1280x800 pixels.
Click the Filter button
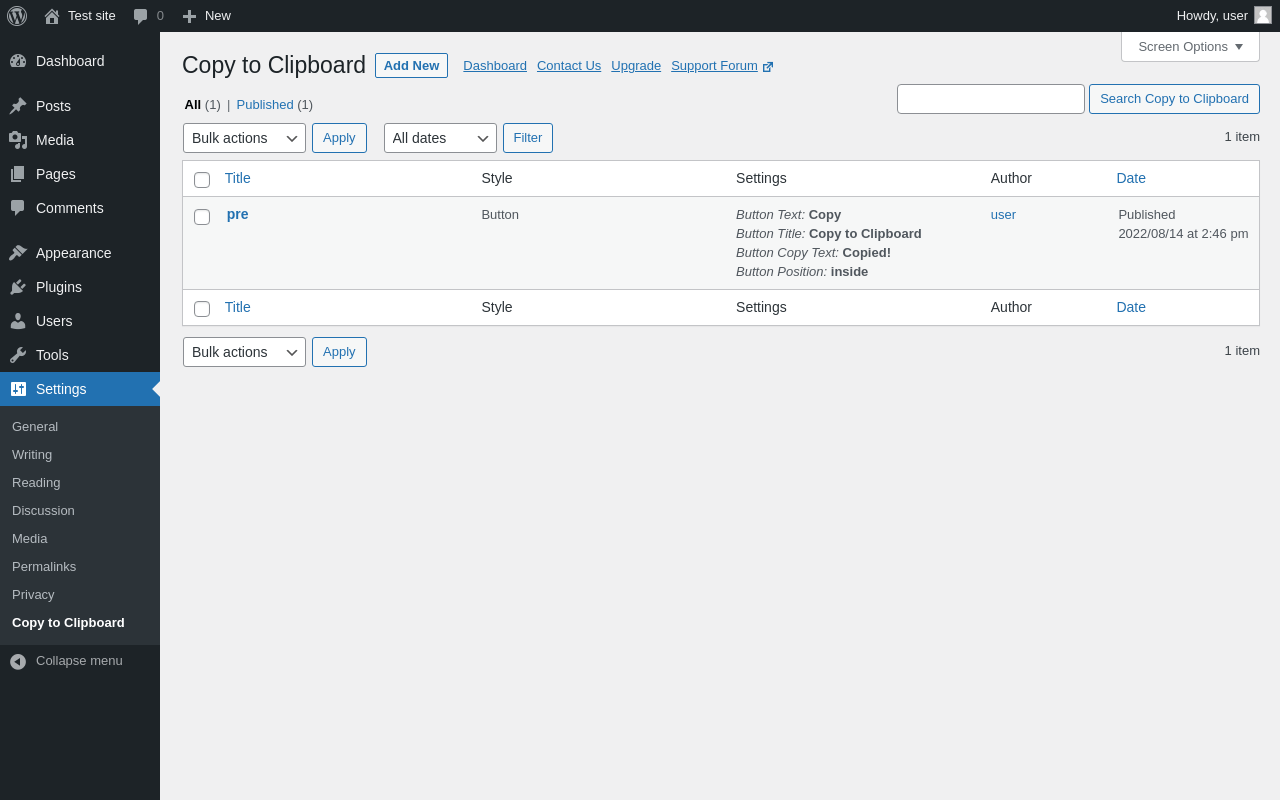[528, 138]
